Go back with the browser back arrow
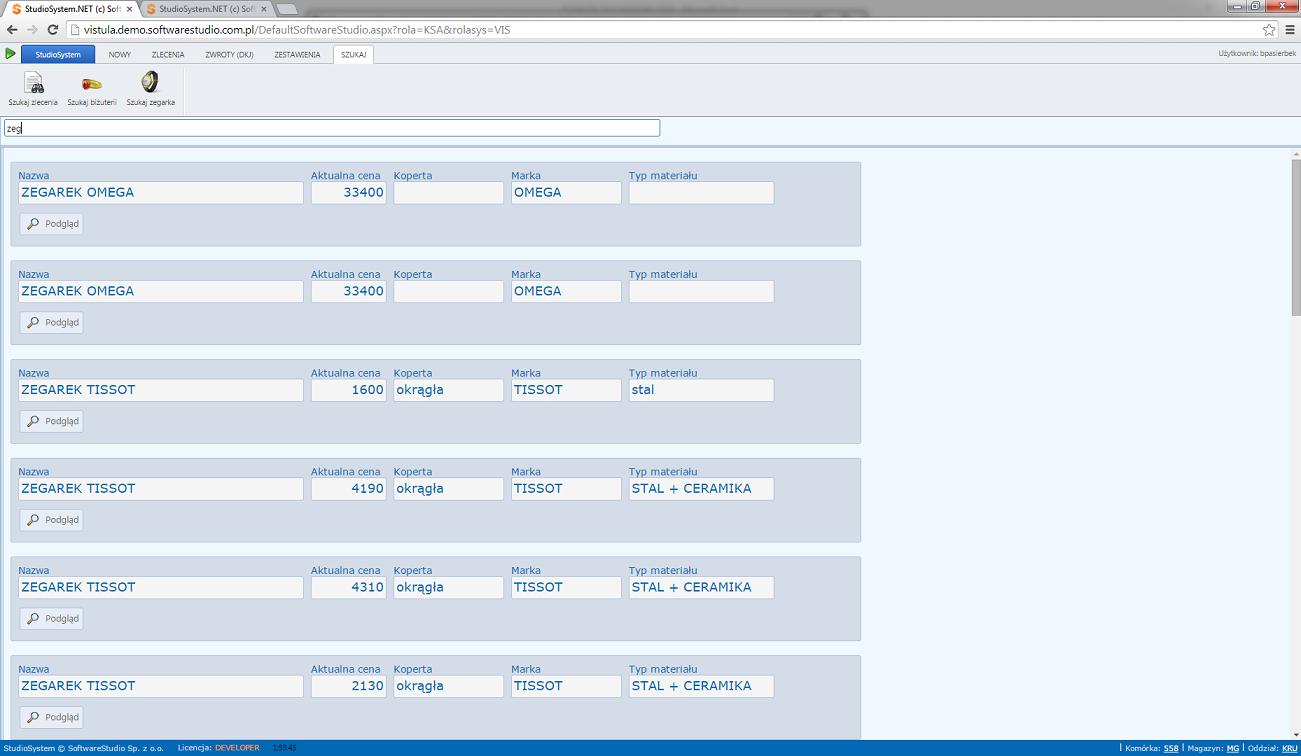This screenshot has width=1301, height=756. [12, 30]
